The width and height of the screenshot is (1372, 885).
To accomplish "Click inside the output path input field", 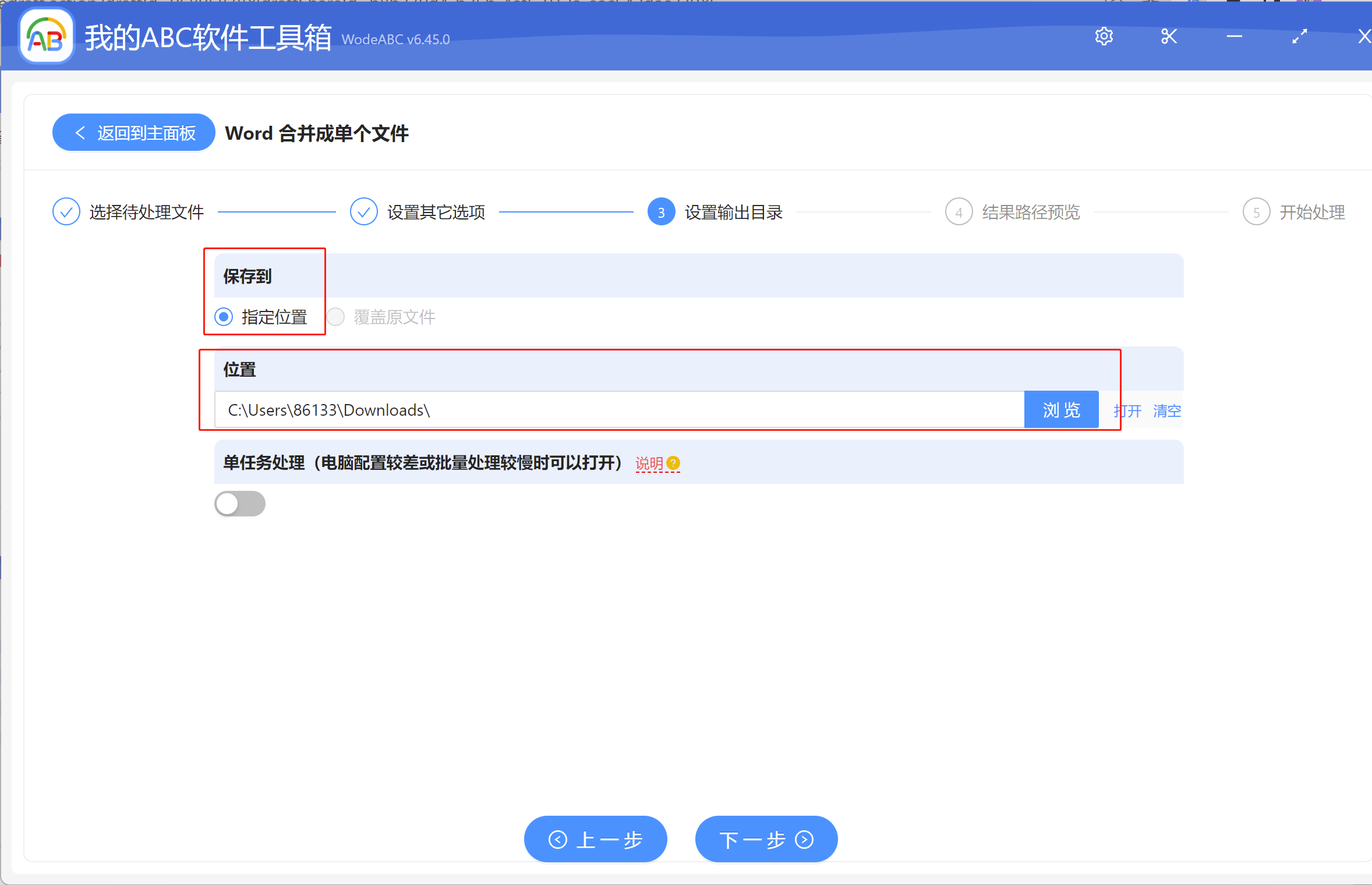I will point(582,409).
